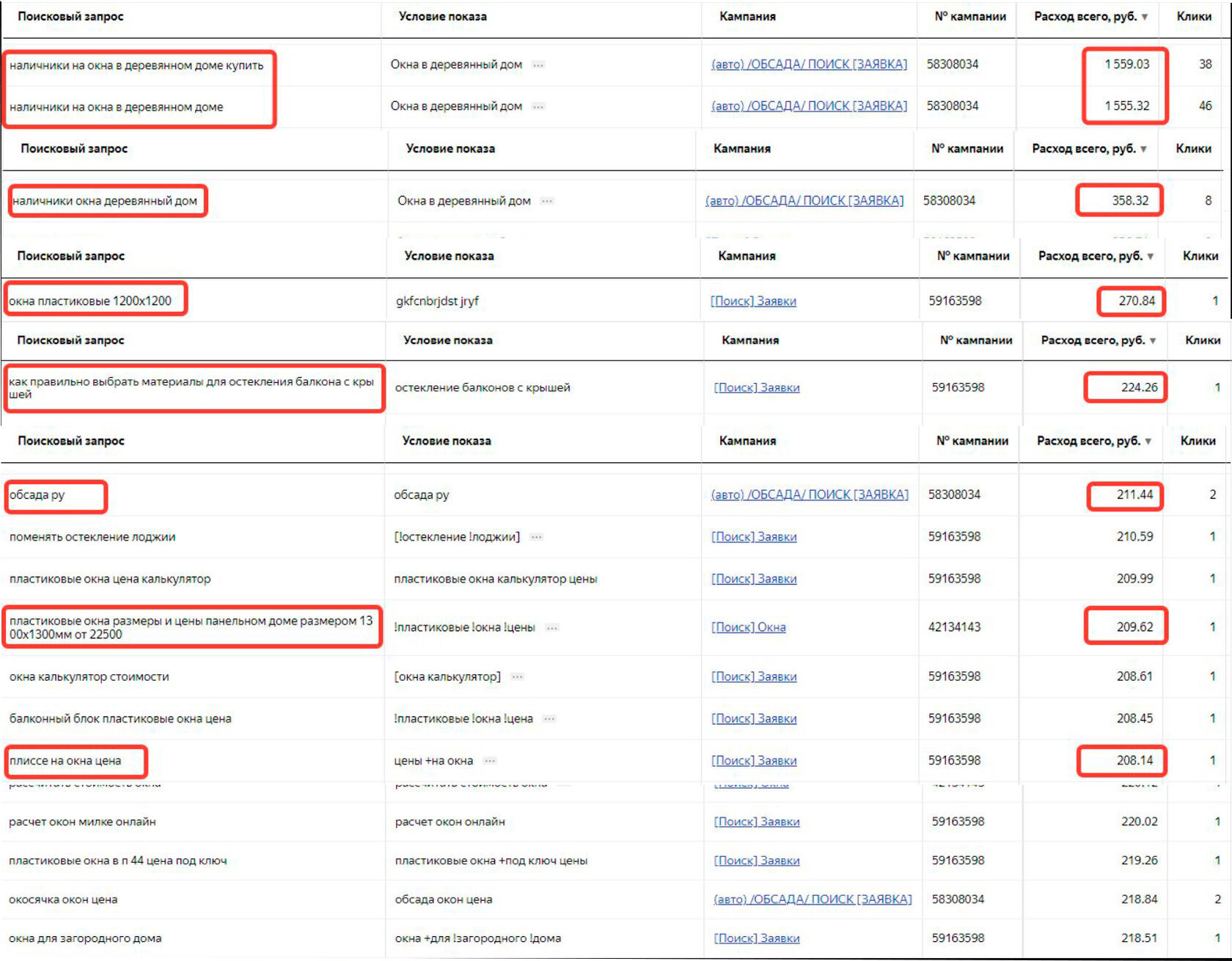Click sort arrow in topmost 'Расход всего, руб.' header

coord(1145,17)
